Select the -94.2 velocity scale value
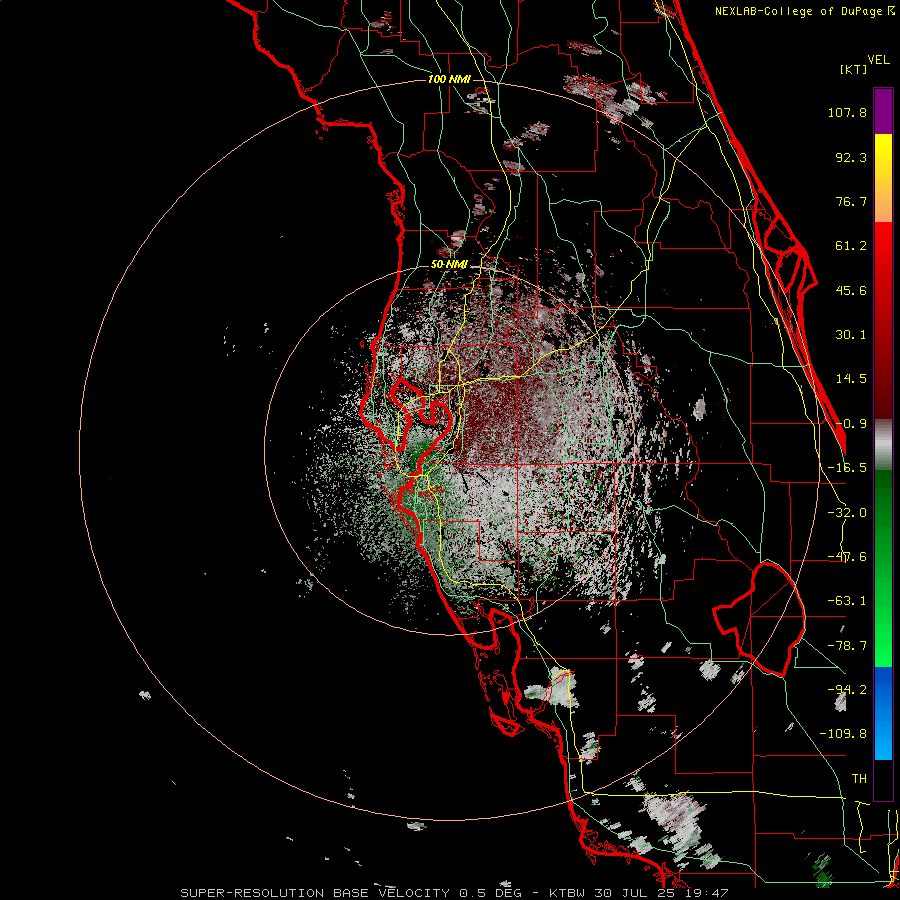The height and width of the screenshot is (900, 900). [x=847, y=689]
